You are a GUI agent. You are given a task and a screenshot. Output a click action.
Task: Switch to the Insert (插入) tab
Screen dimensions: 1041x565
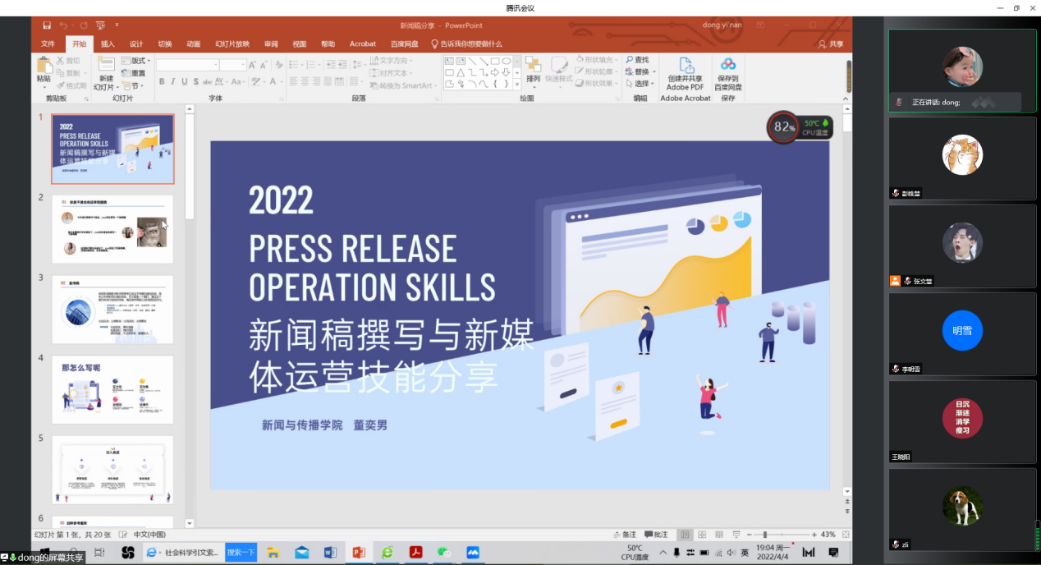pyautogui.click(x=108, y=44)
